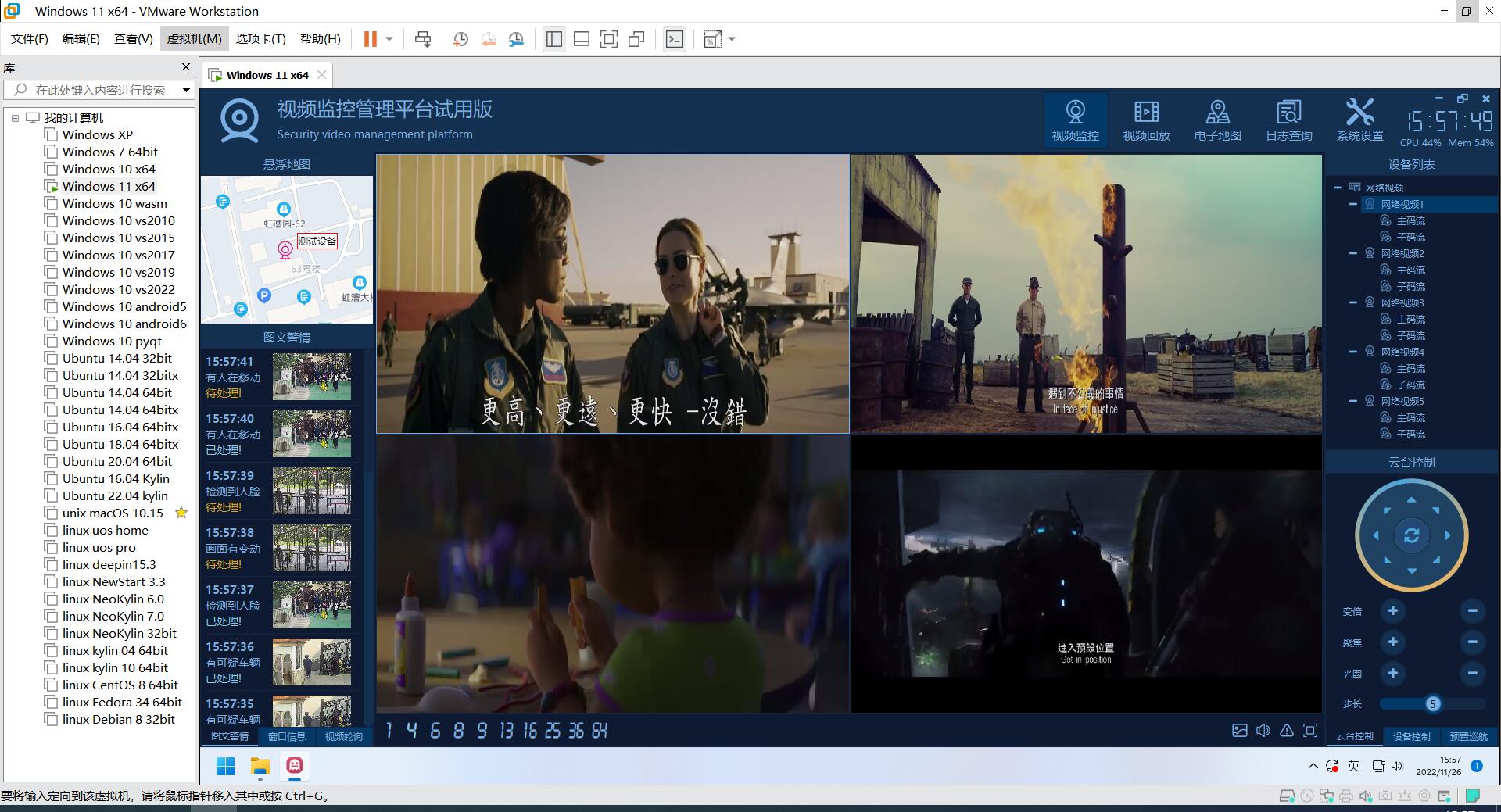Check the Ubuntu 20.04 64bit checkbox
Screen dimensions: 1501x812
click(52, 461)
